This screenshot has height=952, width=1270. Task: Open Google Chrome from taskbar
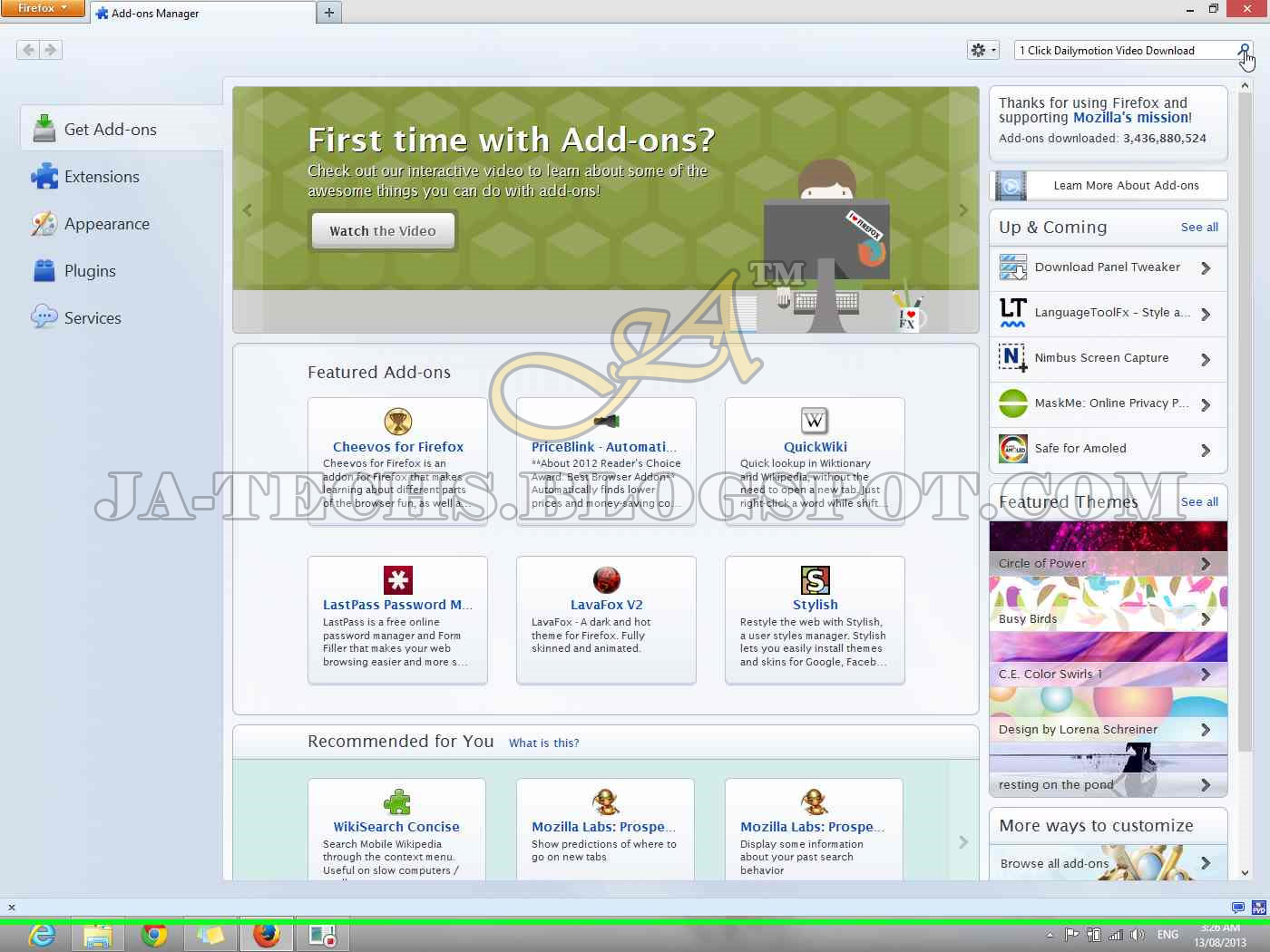click(x=154, y=935)
